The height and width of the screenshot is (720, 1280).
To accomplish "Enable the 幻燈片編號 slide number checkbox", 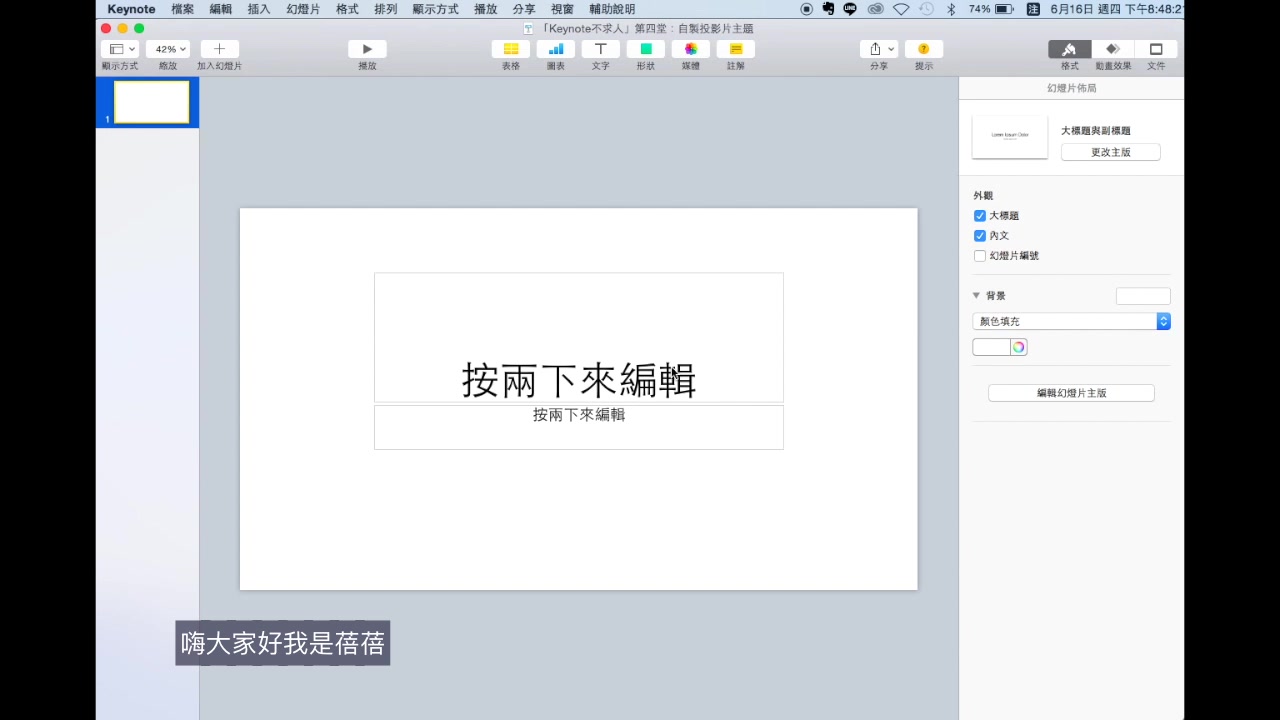I will pyautogui.click(x=980, y=255).
